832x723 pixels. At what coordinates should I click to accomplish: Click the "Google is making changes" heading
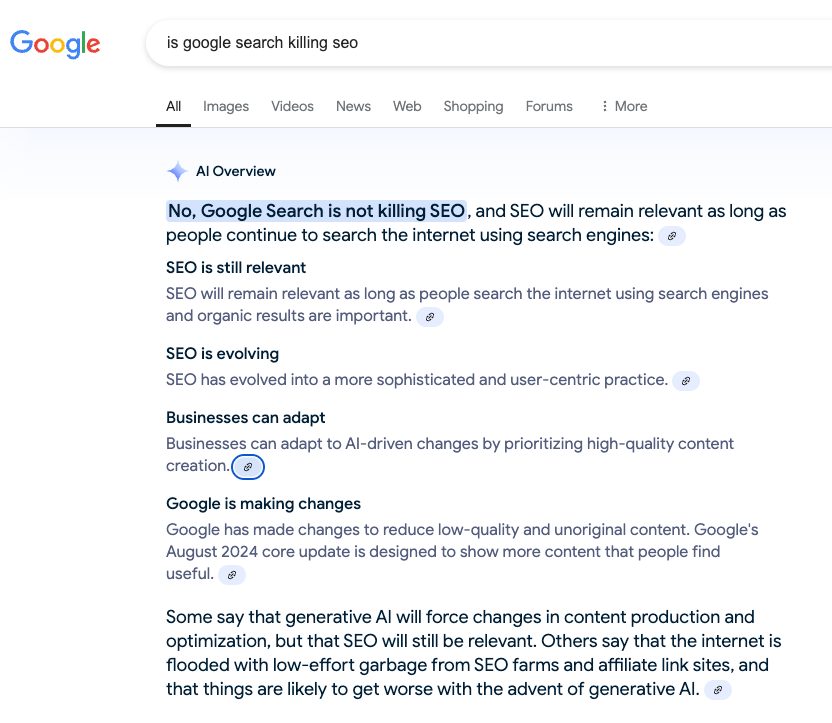pyautogui.click(x=263, y=504)
